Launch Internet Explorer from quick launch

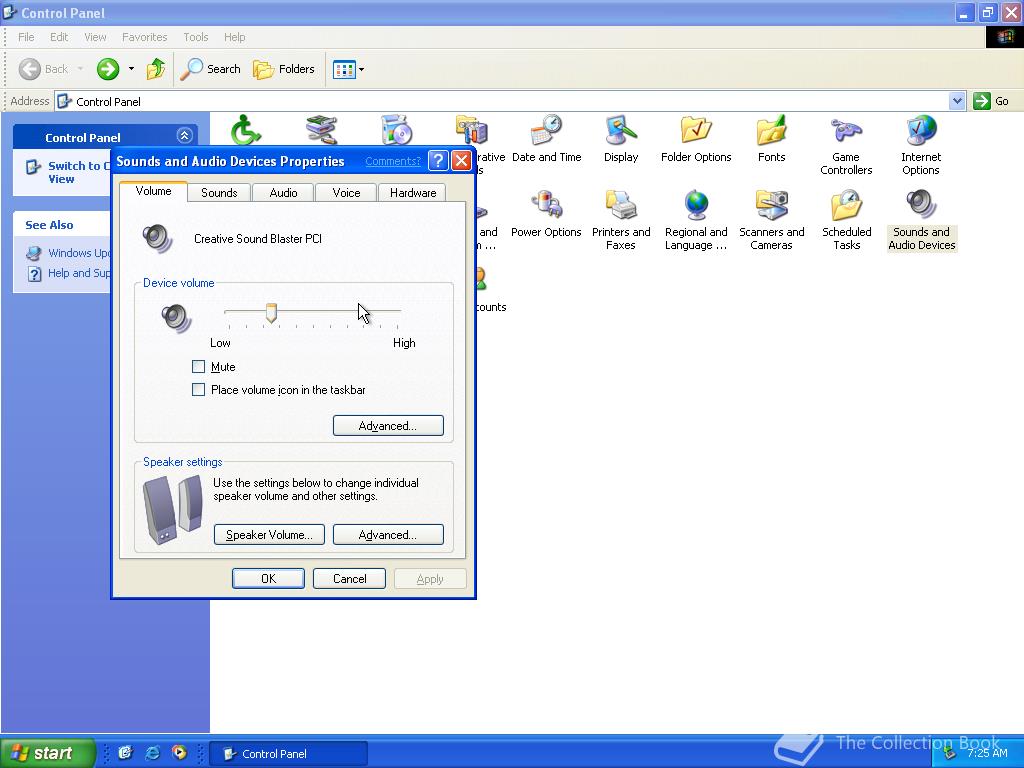tap(152, 753)
